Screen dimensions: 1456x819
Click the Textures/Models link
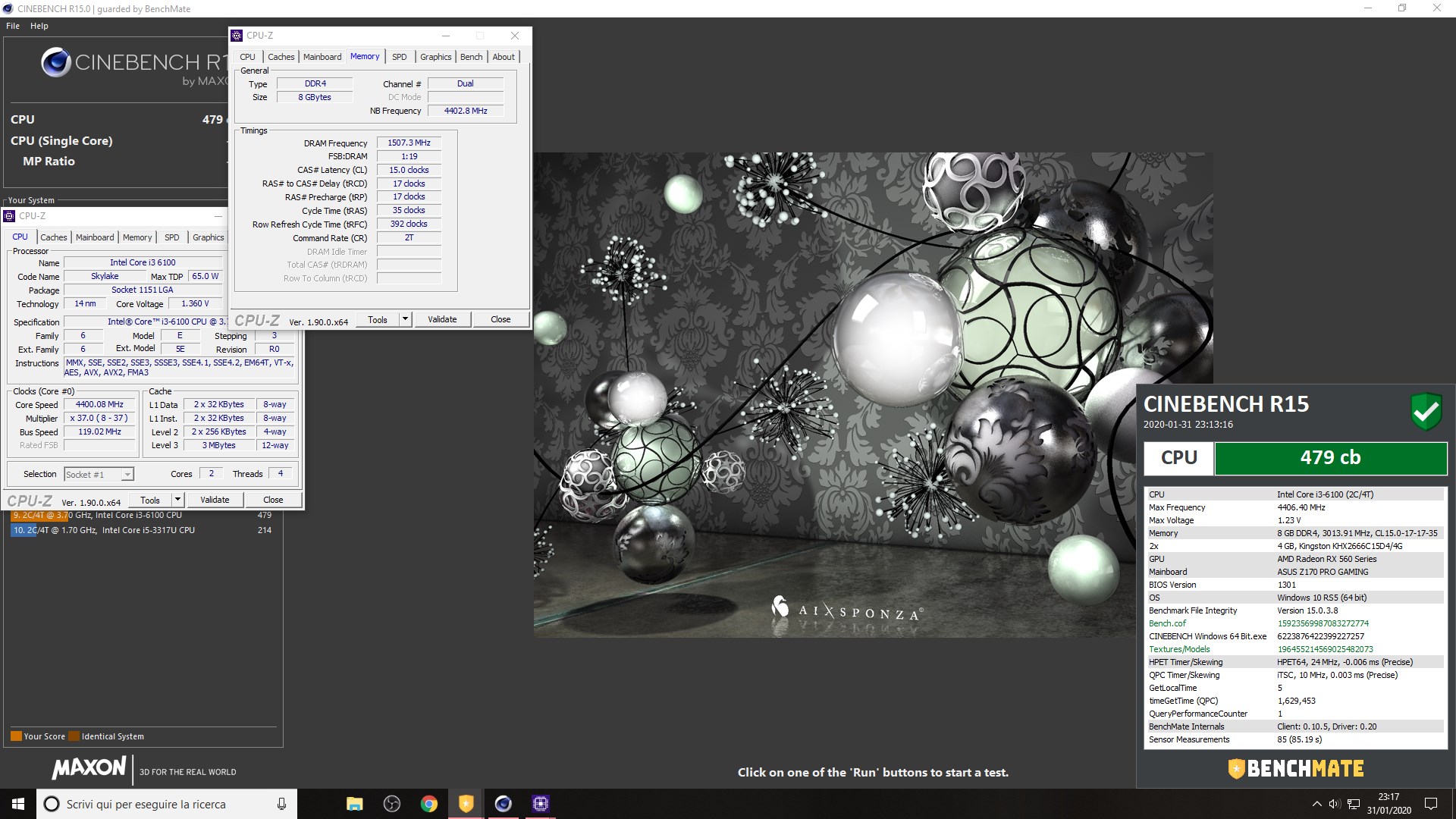coord(1179,649)
